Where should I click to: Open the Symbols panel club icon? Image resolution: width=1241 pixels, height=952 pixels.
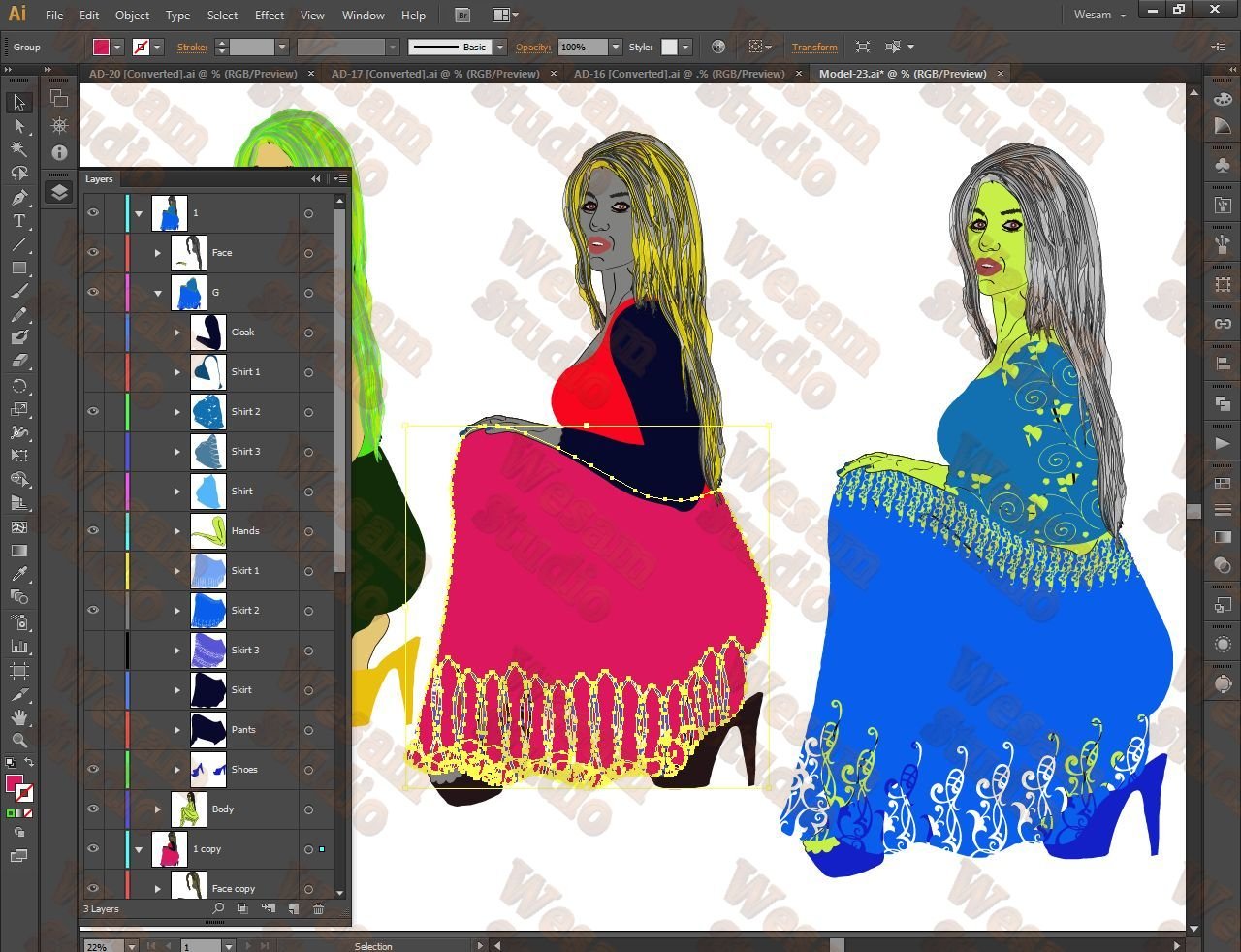click(x=1223, y=166)
